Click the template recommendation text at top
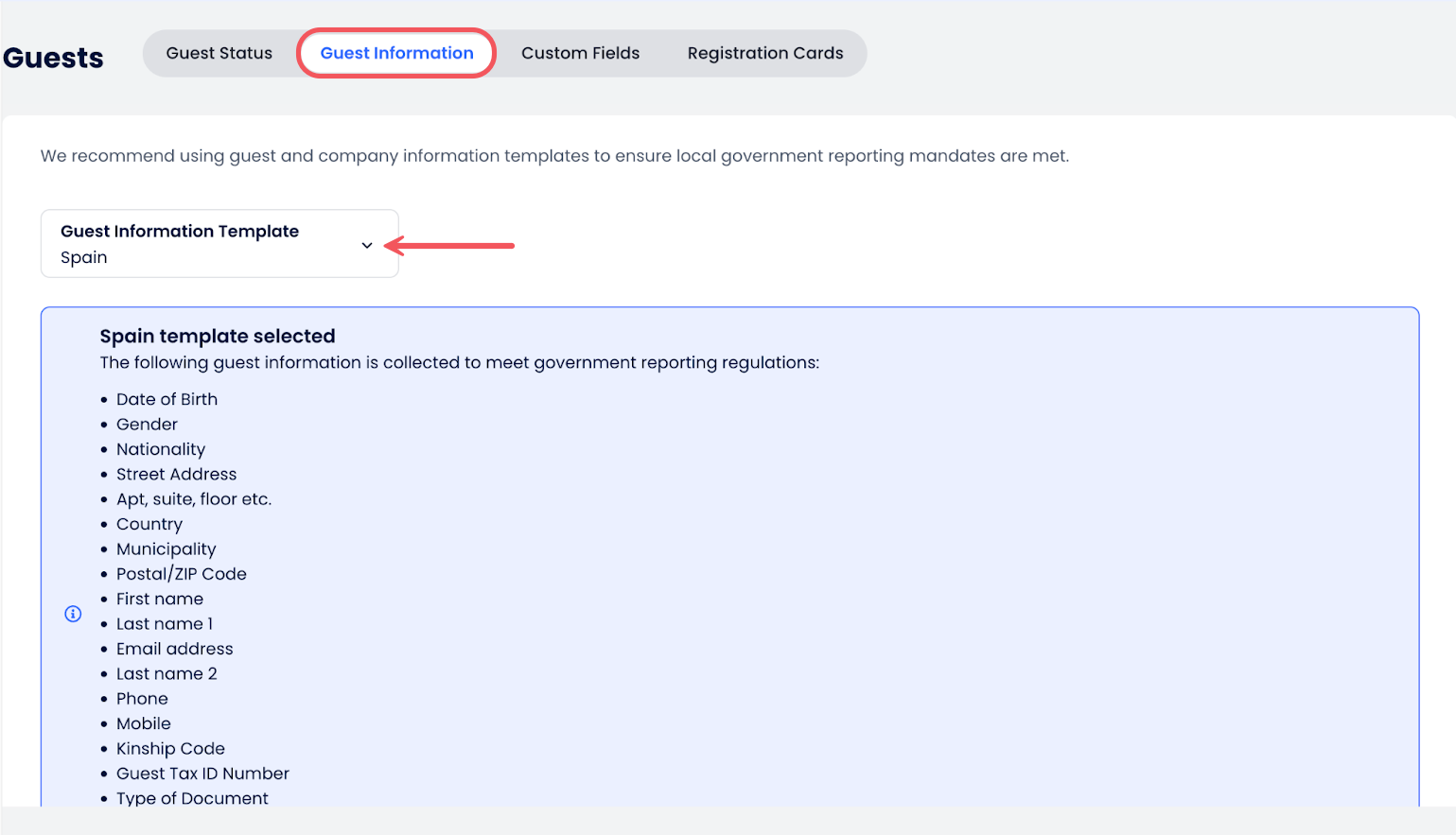Image resolution: width=1456 pixels, height=835 pixels. [x=554, y=156]
